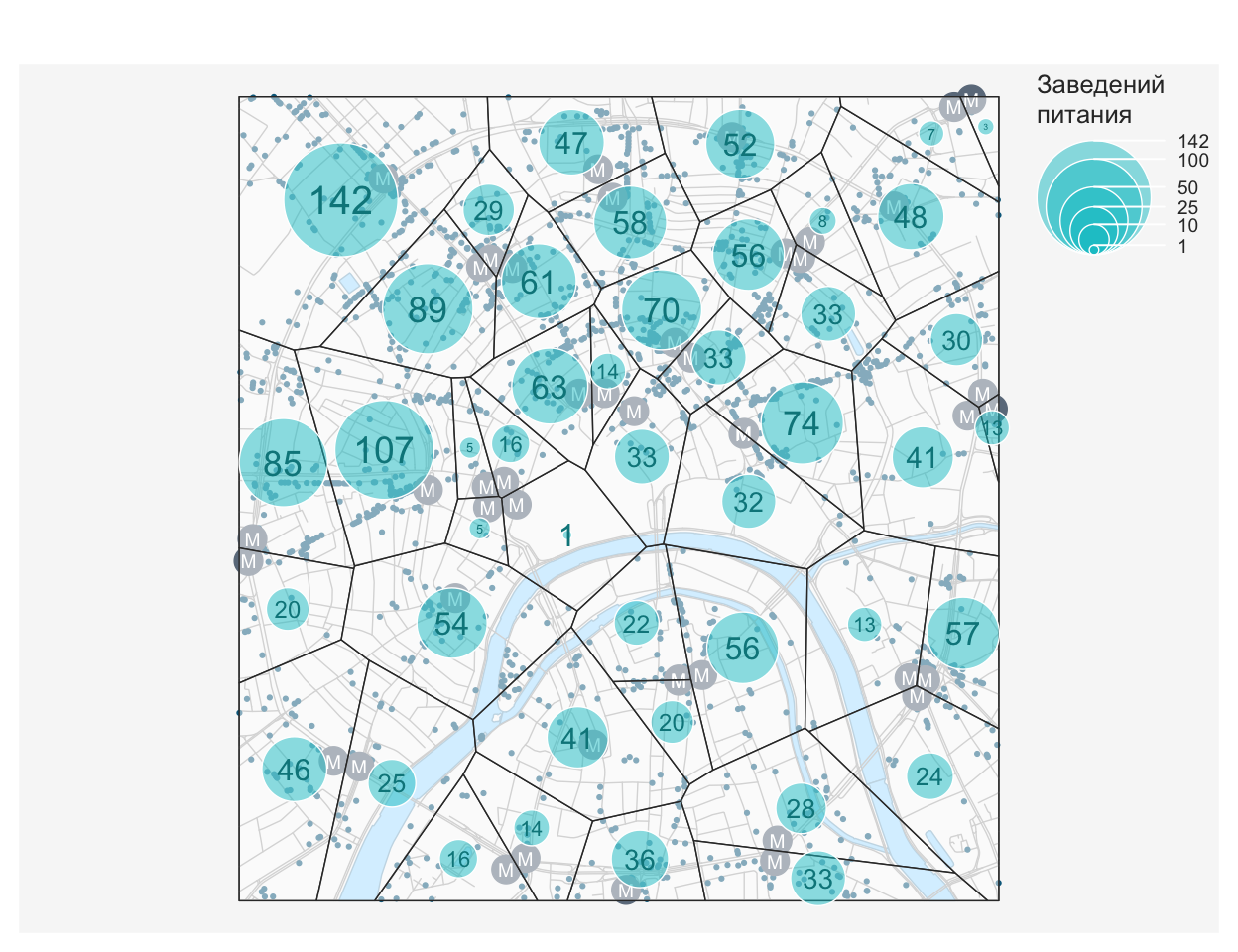The width and height of the screenshot is (1238, 952).
Task: Click the legend label 100
Action: [x=1193, y=161]
